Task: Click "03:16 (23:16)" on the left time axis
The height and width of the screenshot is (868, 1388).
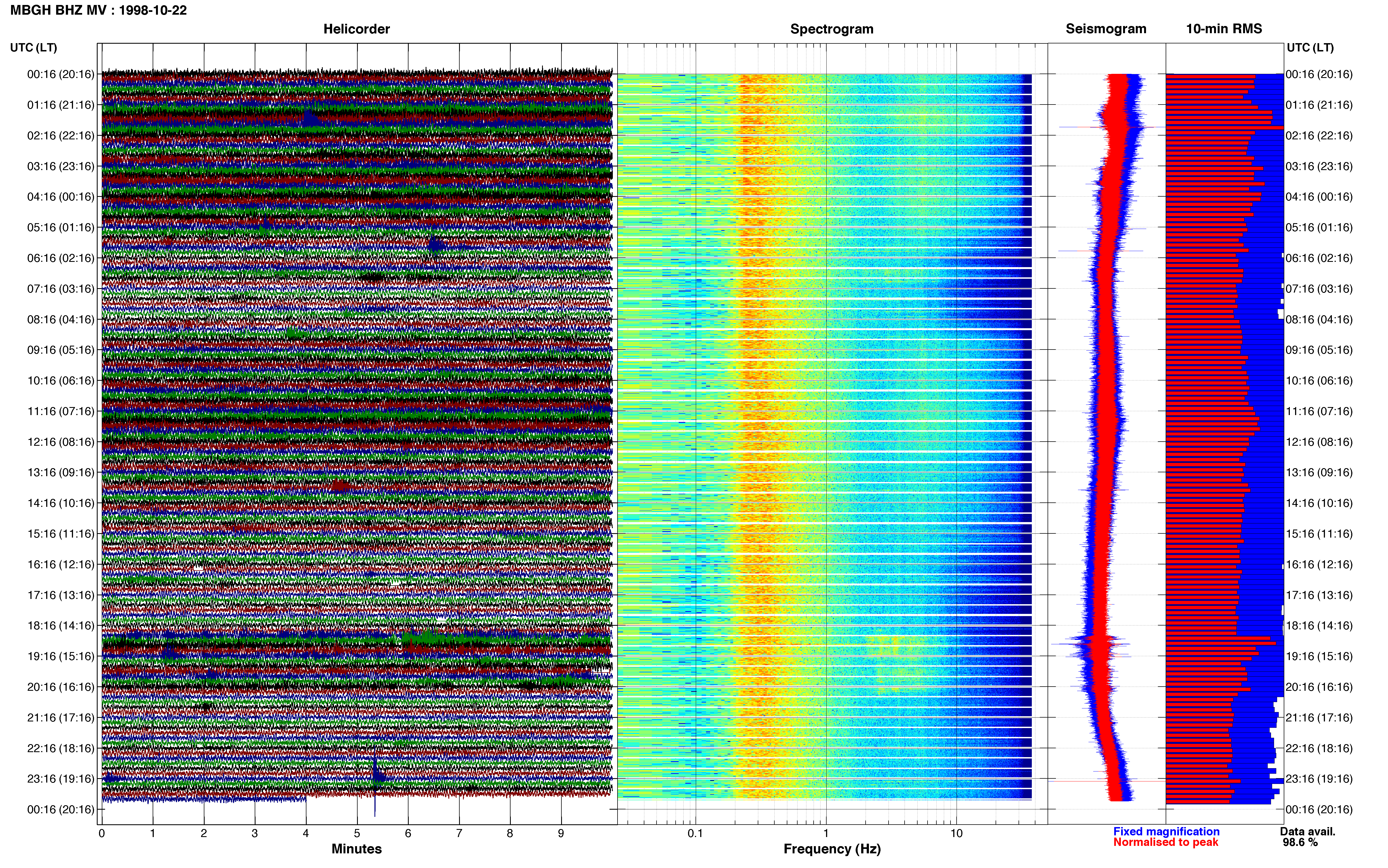Action: coord(61,166)
